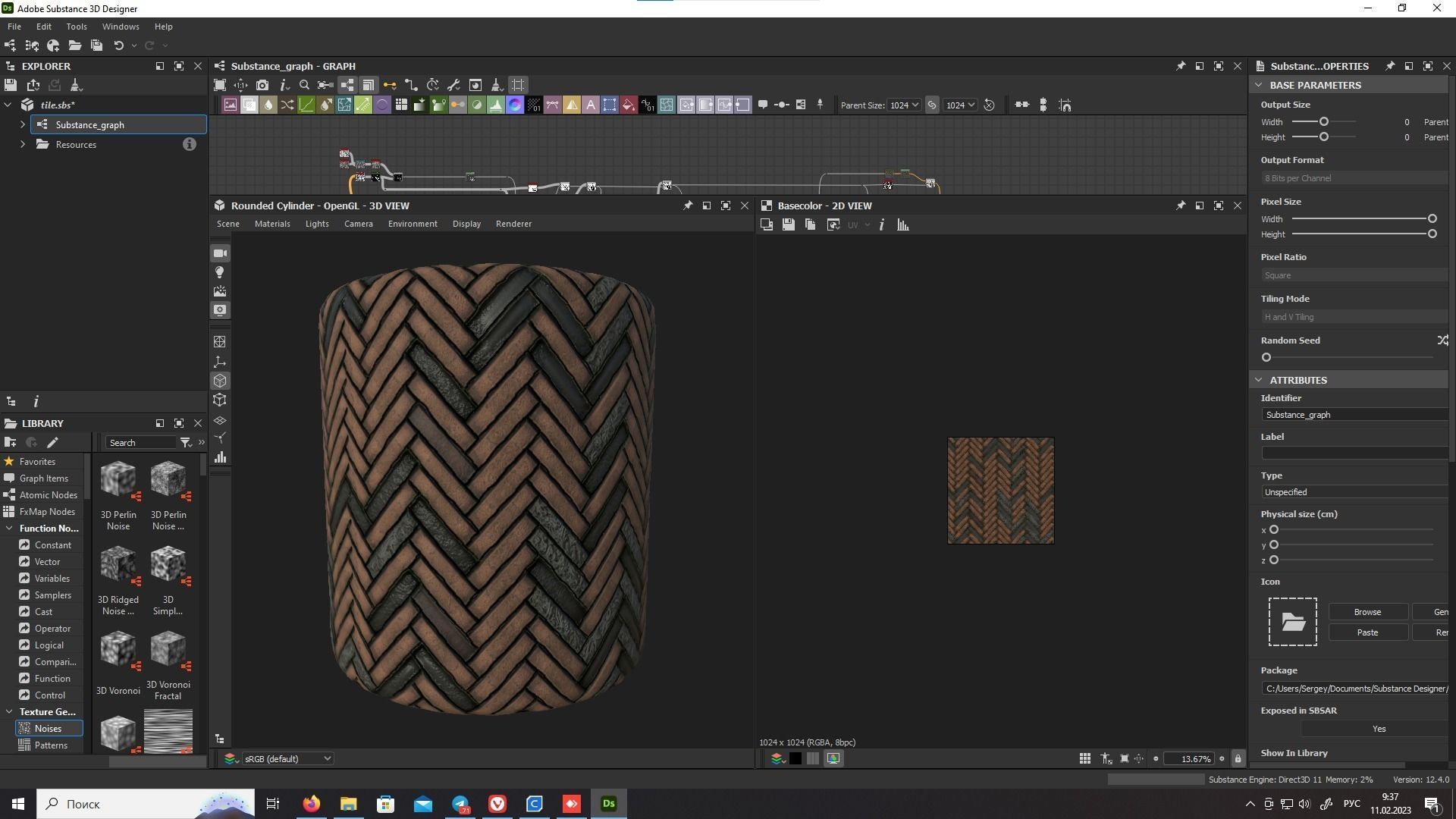Open the Blend atomic node icon
The height and width of the screenshot is (819, 1456).
coord(249,105)
